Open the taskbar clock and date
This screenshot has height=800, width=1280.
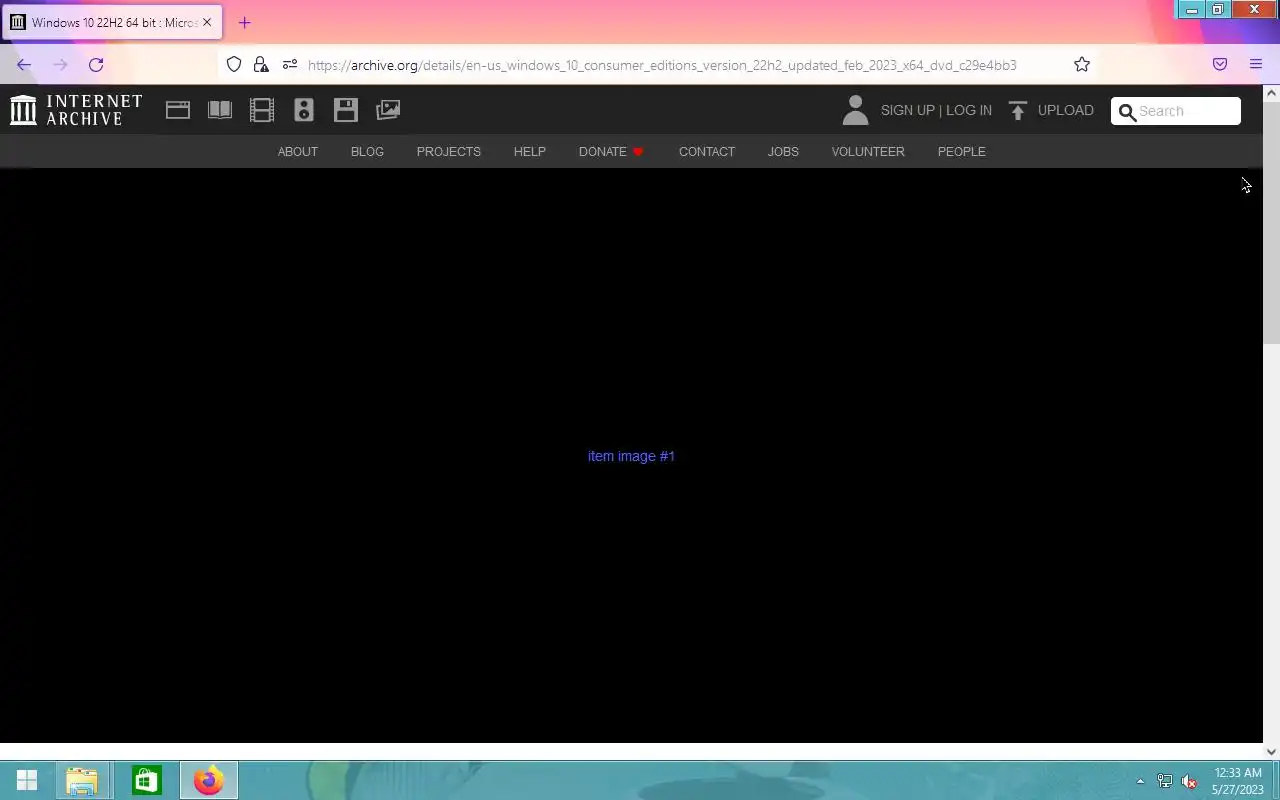pos(1238,781)
